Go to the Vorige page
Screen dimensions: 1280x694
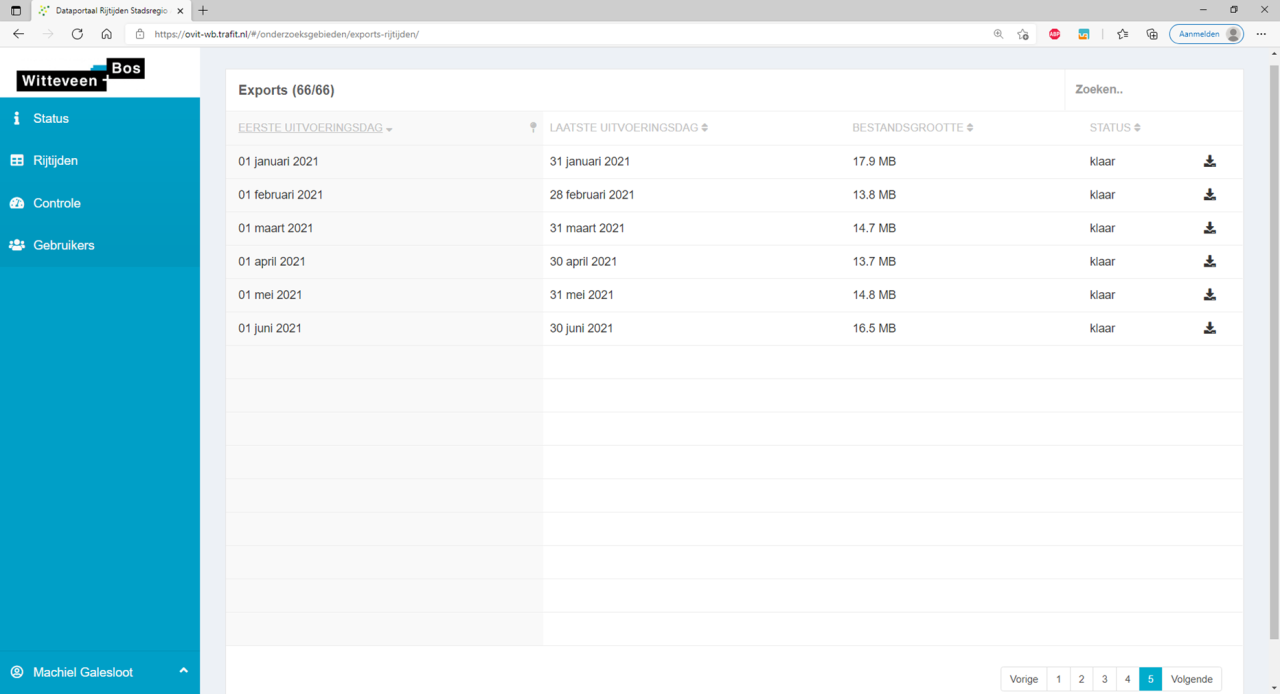(1024, 679)
